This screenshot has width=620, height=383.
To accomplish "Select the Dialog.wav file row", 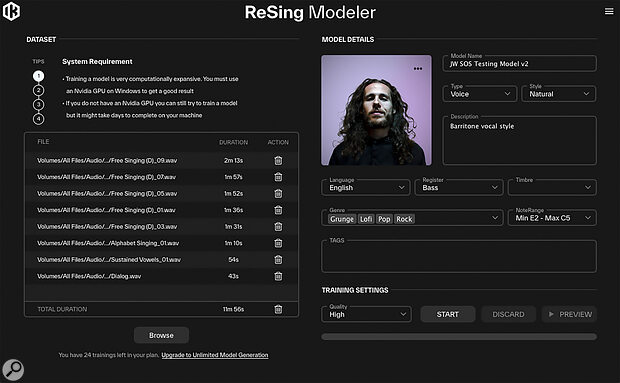I will (161, 276).
